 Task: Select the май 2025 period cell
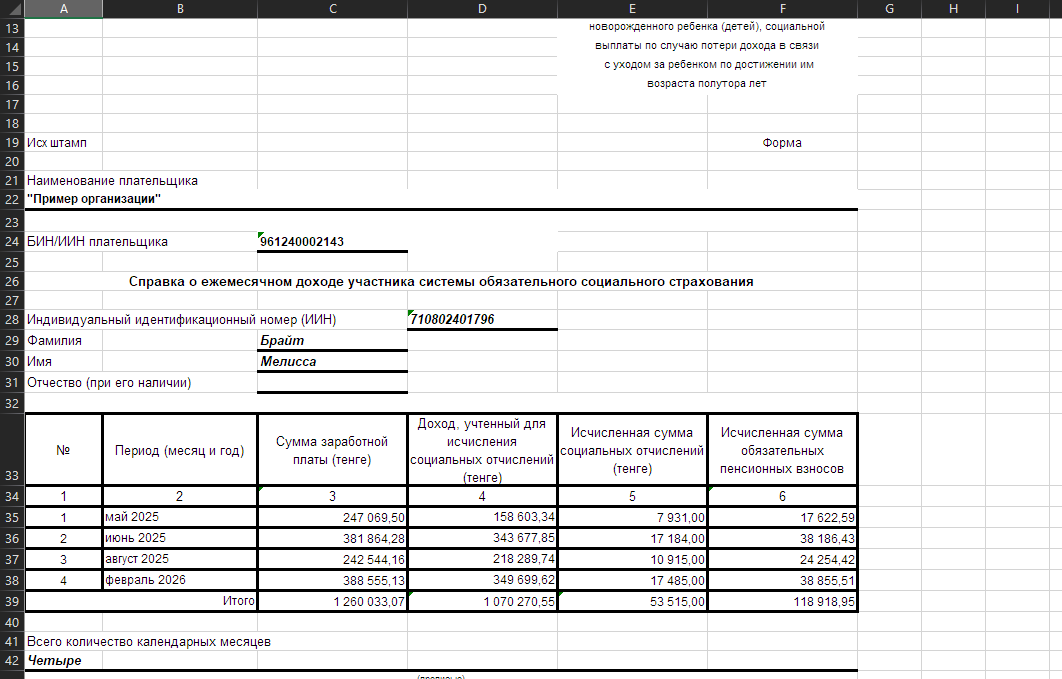point(179,518)
